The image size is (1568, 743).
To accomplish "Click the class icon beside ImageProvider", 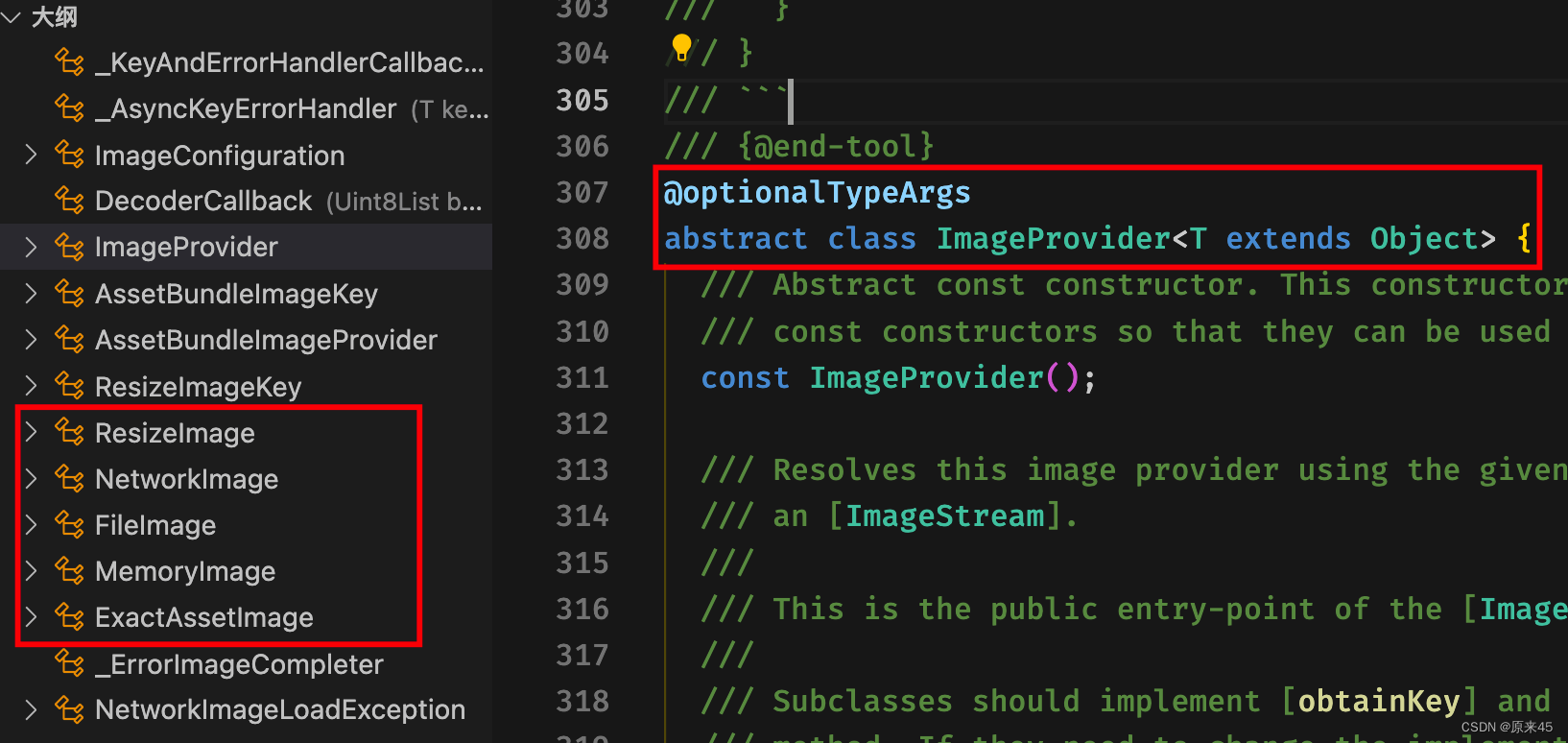I will point(69,247).
